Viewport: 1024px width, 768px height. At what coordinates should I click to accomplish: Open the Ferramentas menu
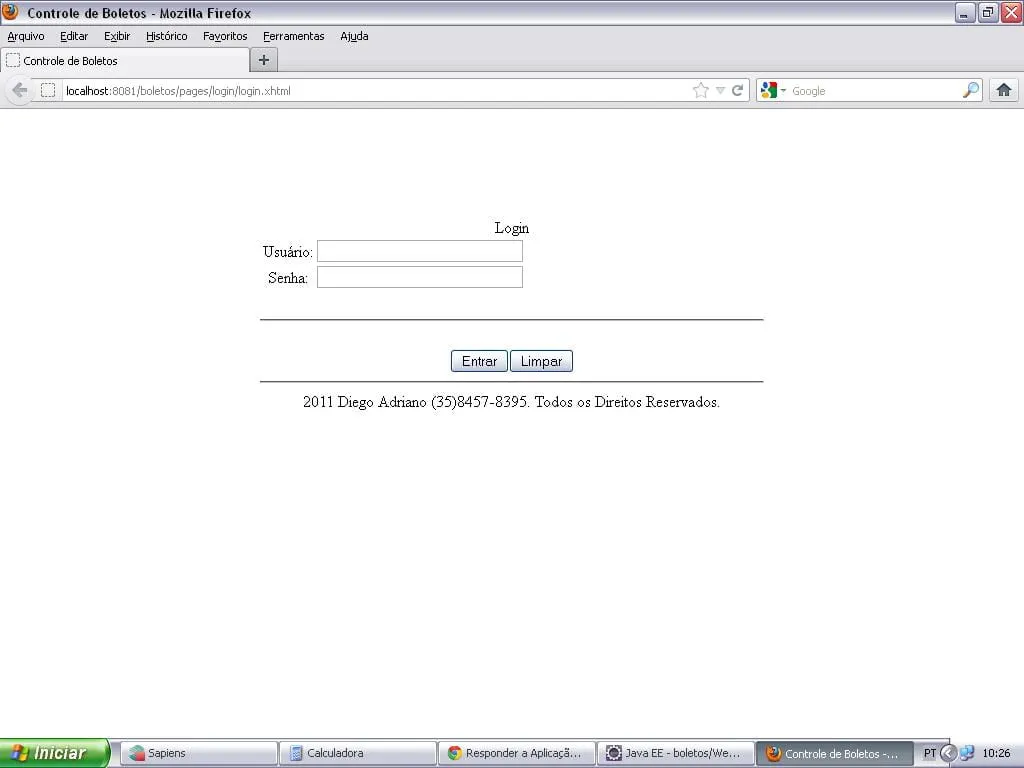pos(293,36)
